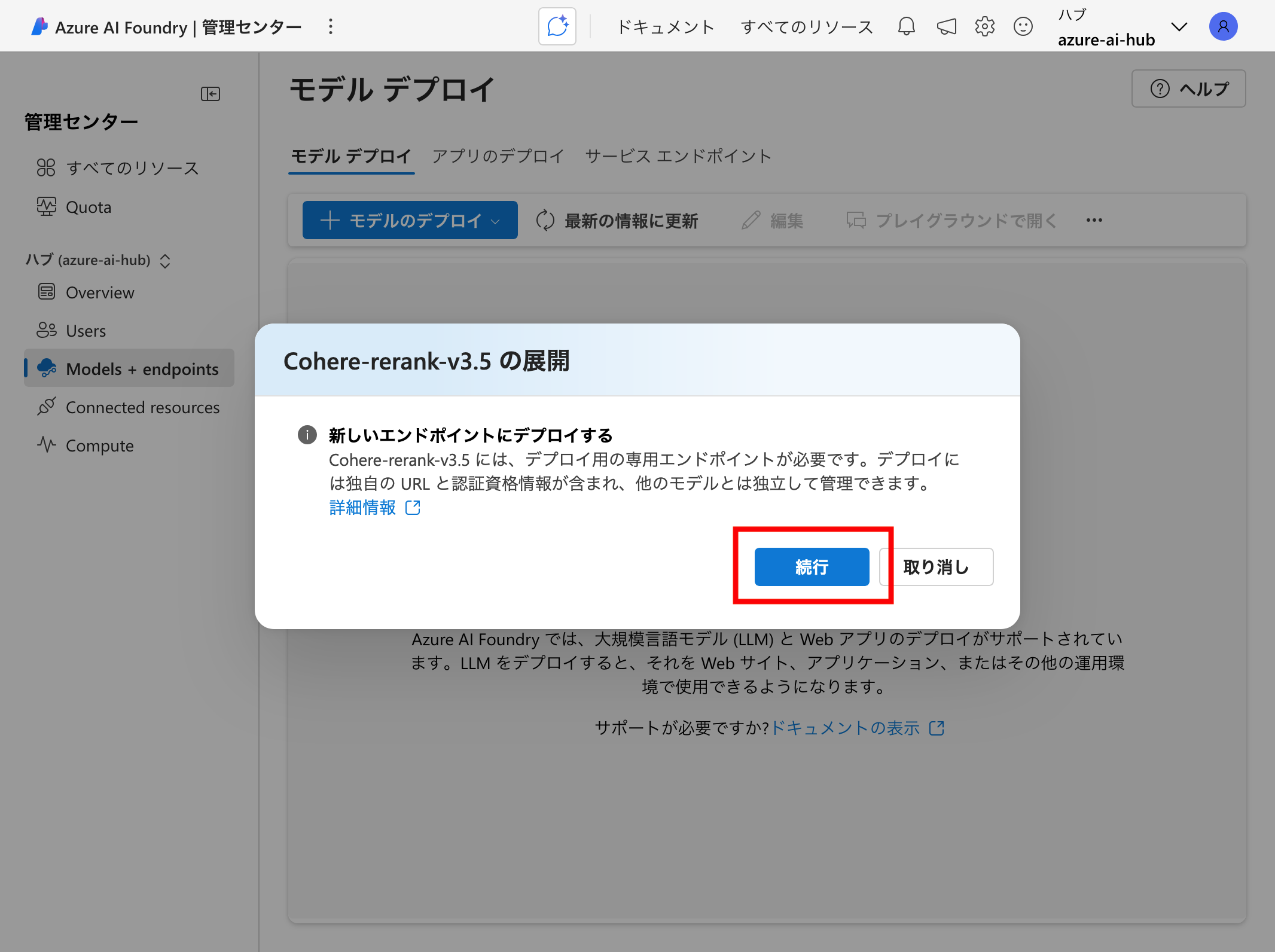
Task: Switch to the サービス エンドポイント tab
Action: coord(678,157)
